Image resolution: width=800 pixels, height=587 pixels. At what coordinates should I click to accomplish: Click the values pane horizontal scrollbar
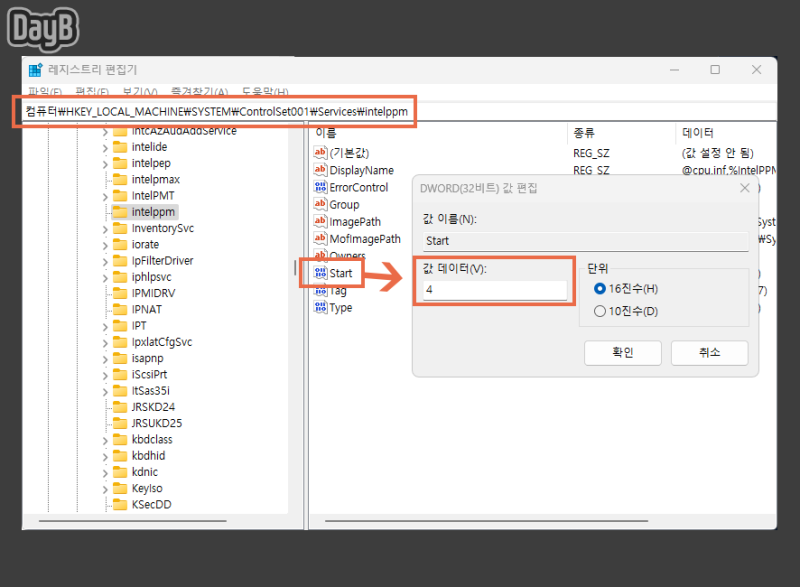pos(486,521)
